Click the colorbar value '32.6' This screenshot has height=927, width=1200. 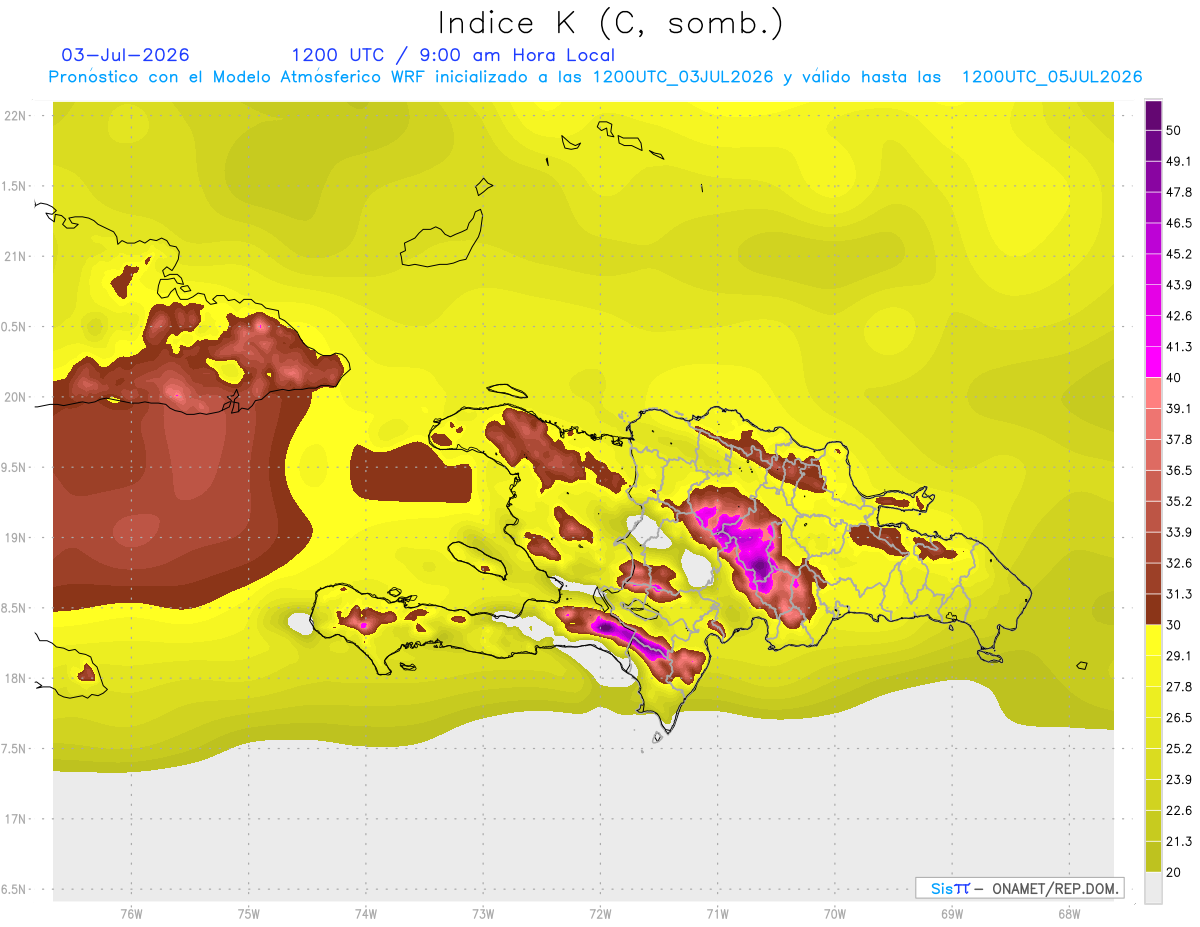1179,563
